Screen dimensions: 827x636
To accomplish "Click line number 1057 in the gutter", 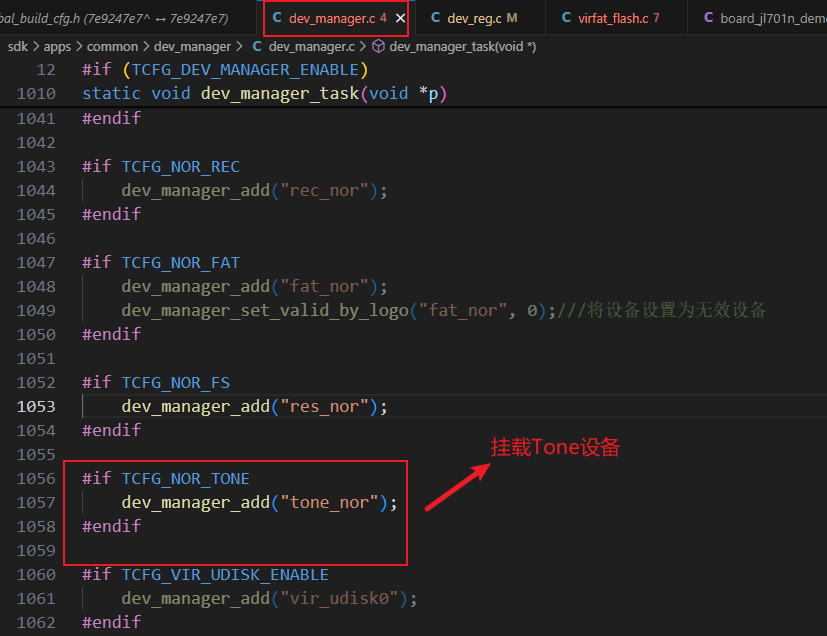I will (x=36, y=503).
